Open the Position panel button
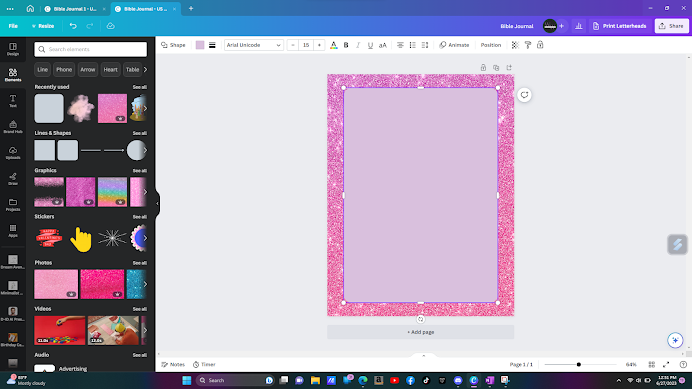 coord(490,45)
